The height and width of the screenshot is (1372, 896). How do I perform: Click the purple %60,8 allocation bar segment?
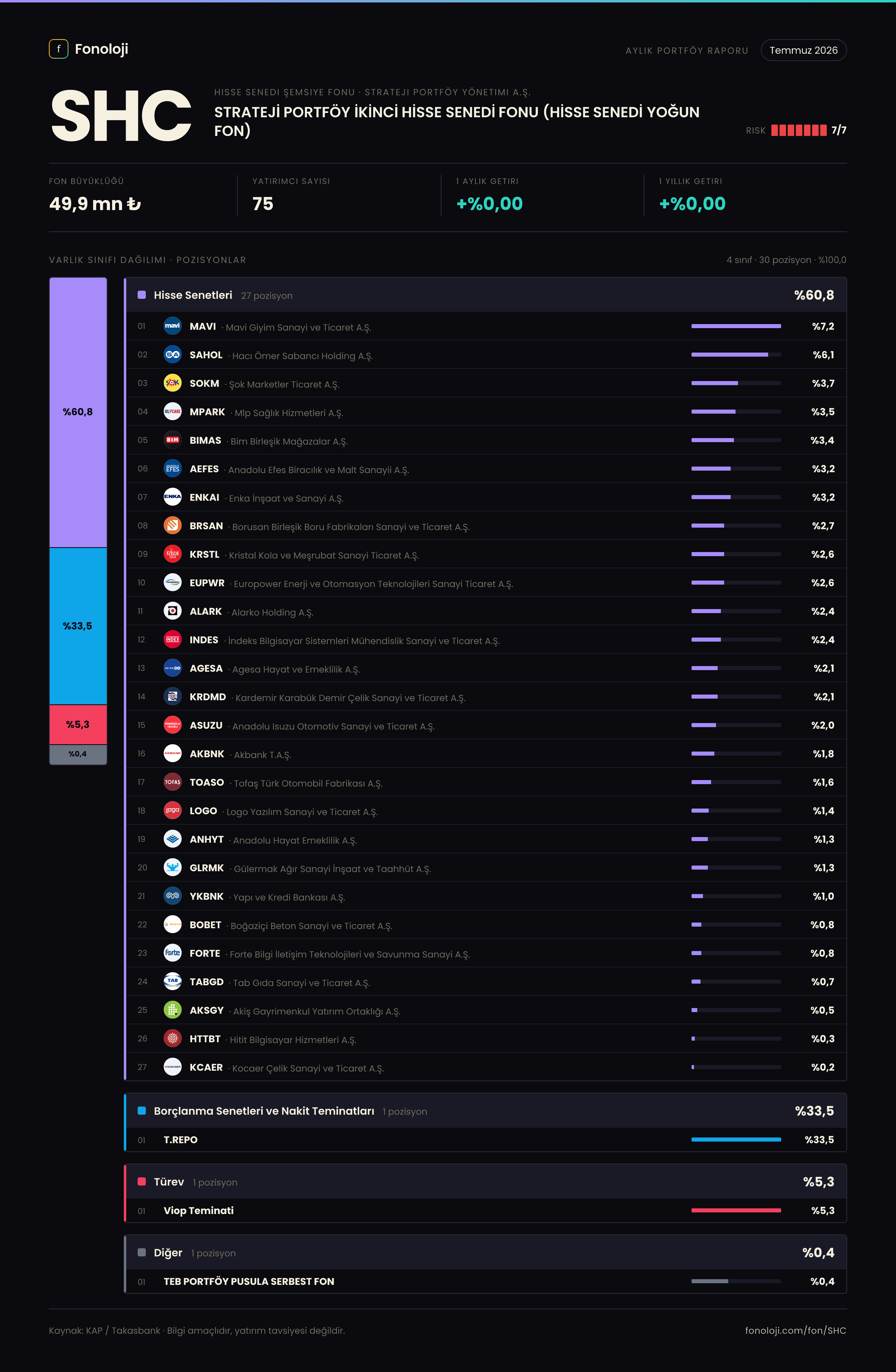click(x=78, y=413)
